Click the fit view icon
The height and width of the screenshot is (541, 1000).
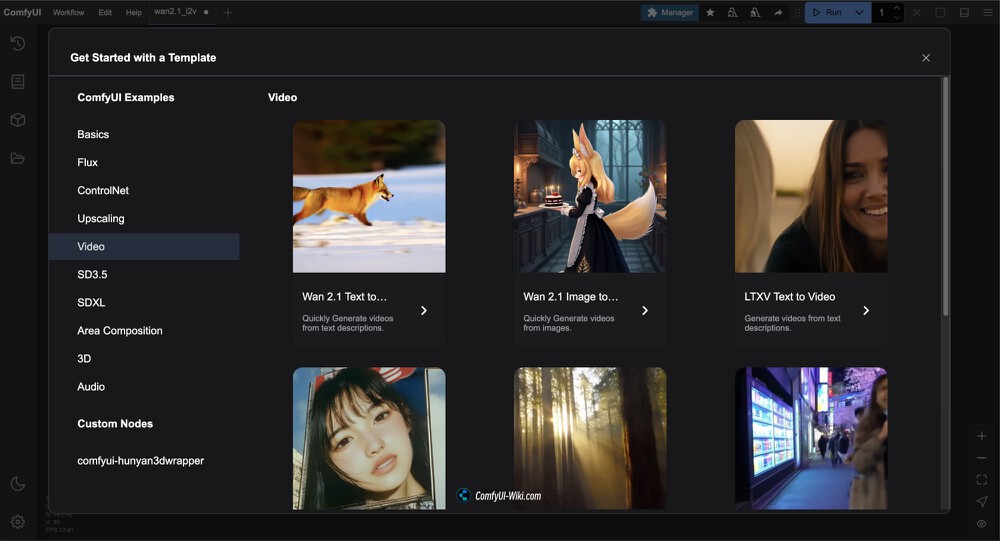[x=981, y=480]
